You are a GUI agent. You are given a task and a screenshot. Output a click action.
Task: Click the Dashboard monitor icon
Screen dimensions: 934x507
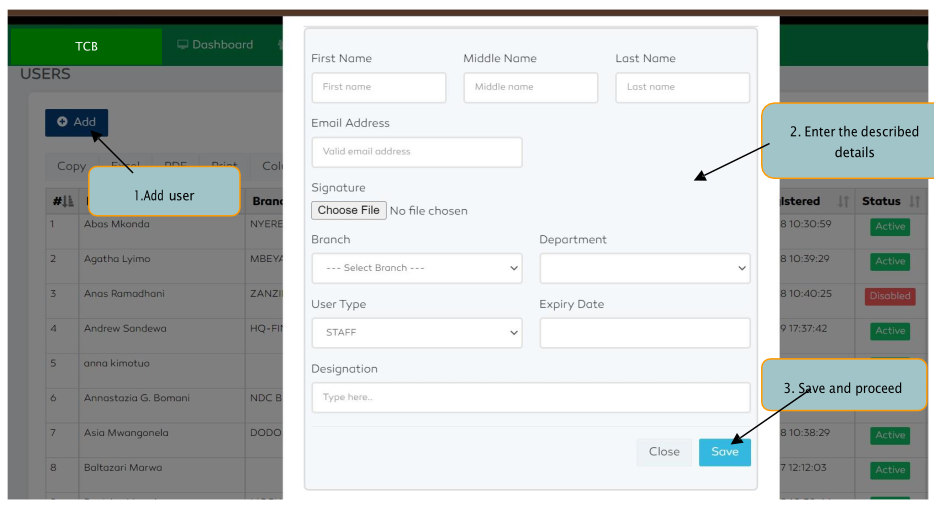(183, 45)
